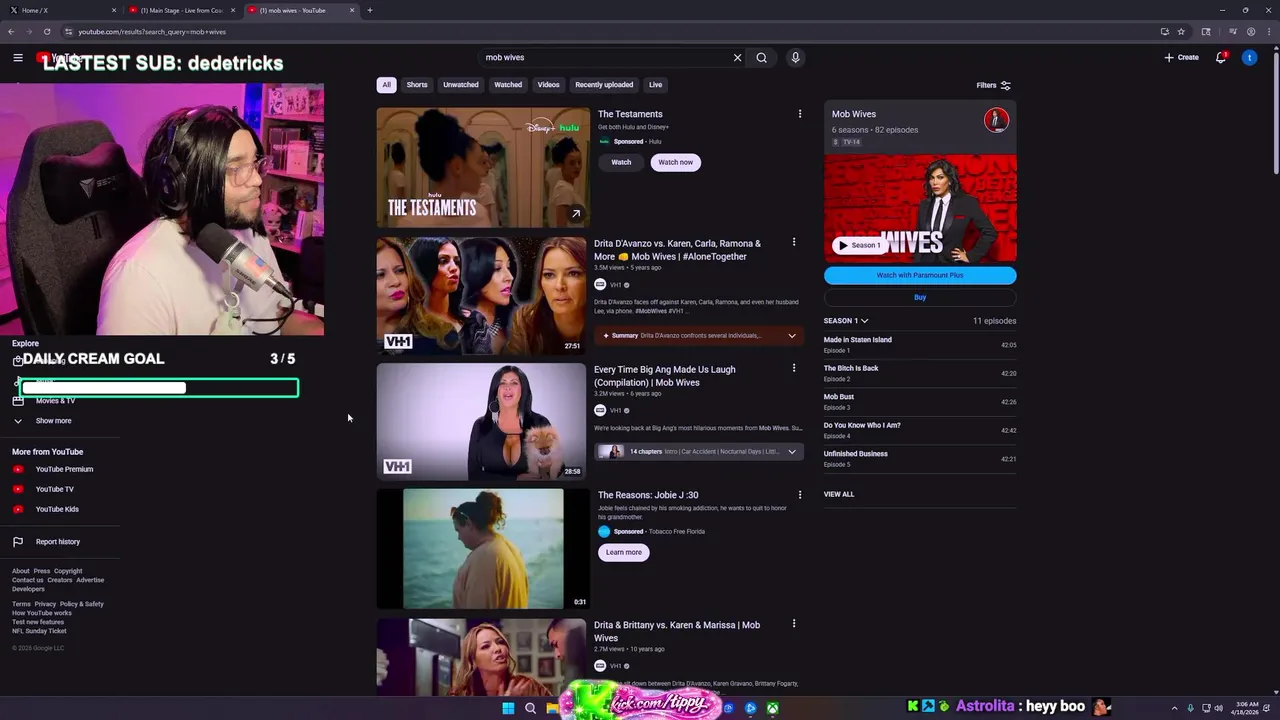1280x720 pixels.
Task: Open a new browser tab
Action: pyautogui.click(x=370, y=10)
